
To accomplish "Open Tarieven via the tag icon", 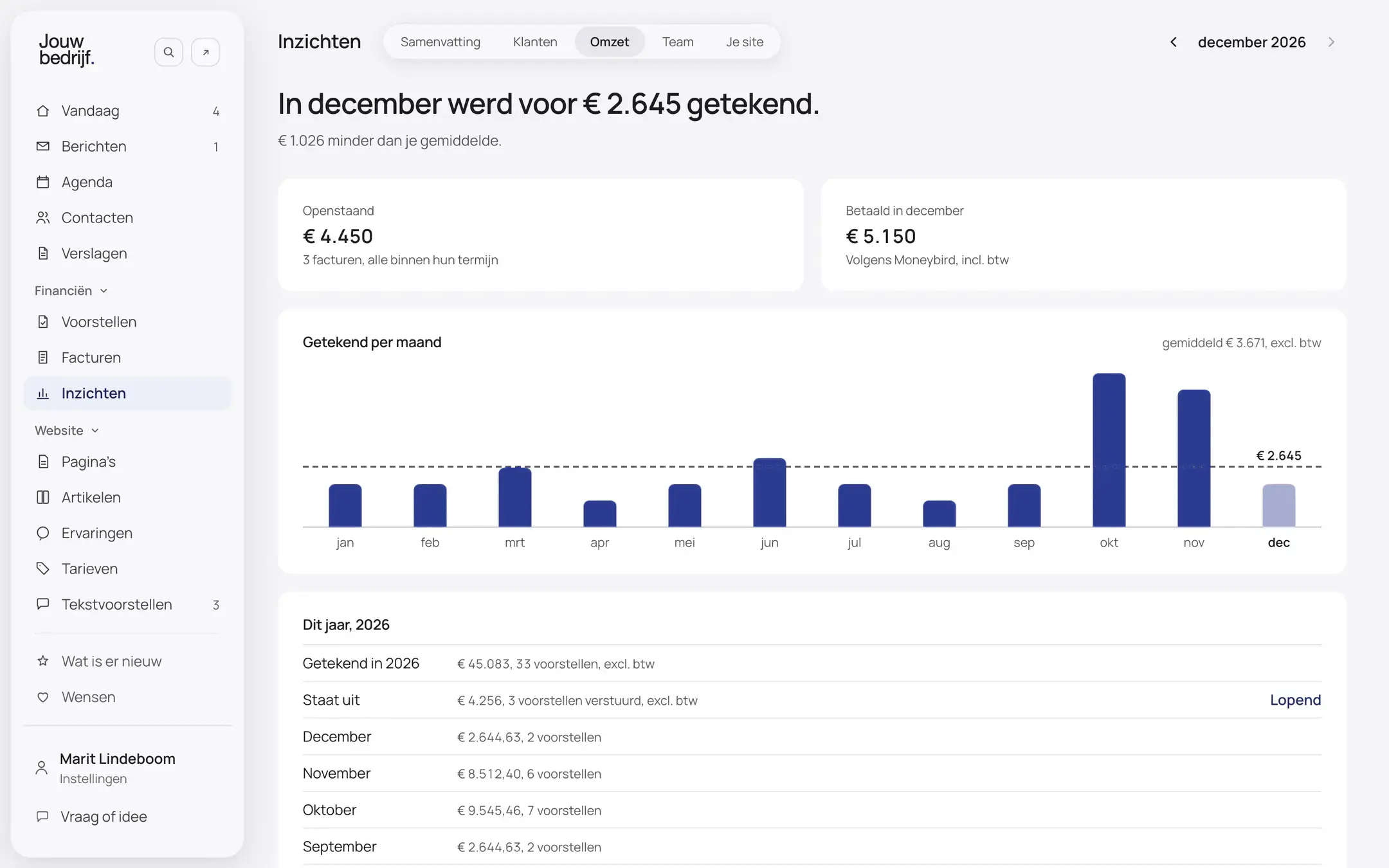I will (x=43, y=569).
